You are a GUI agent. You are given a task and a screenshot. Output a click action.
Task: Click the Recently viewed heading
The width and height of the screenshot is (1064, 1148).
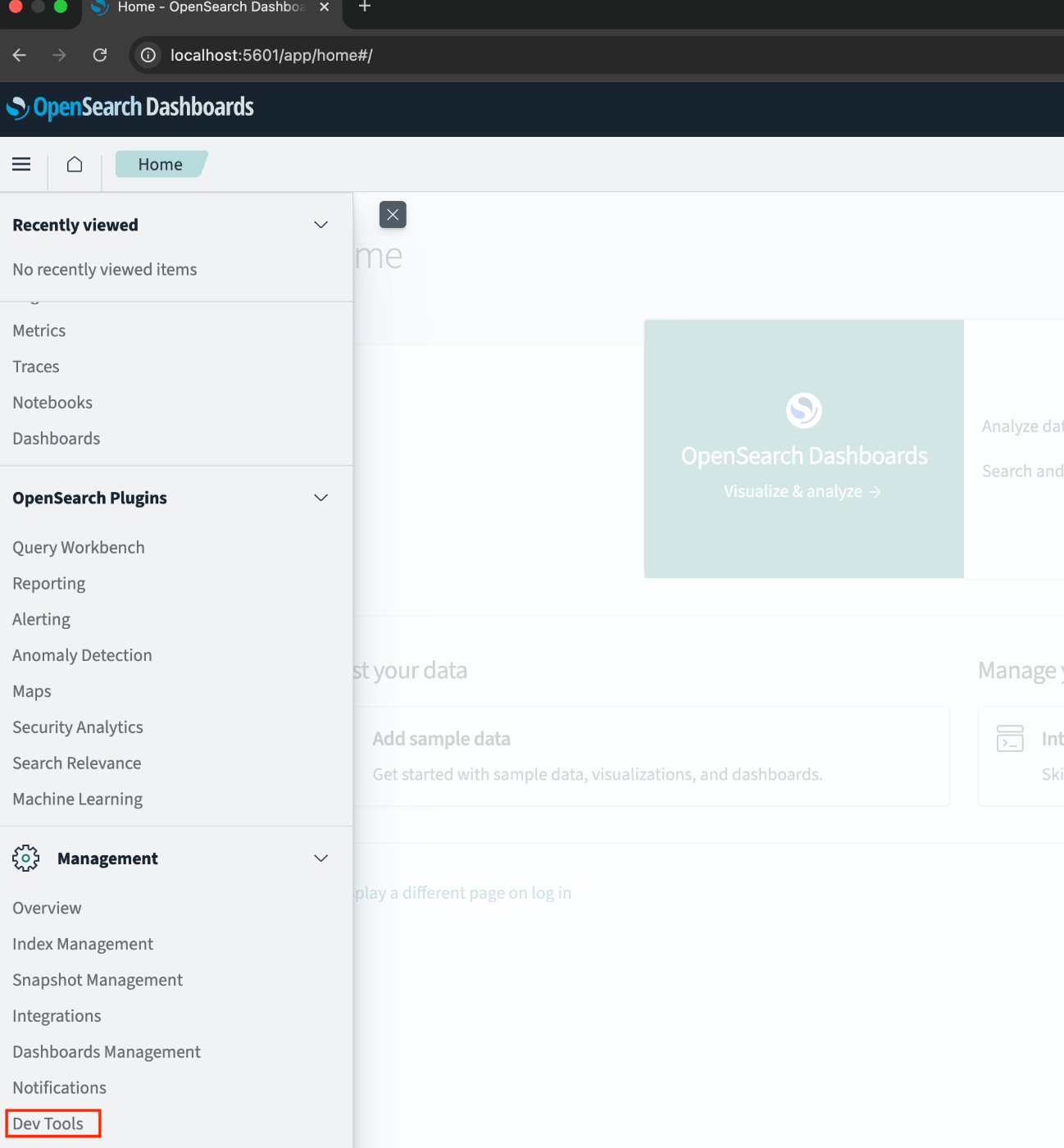coord(75,225)
